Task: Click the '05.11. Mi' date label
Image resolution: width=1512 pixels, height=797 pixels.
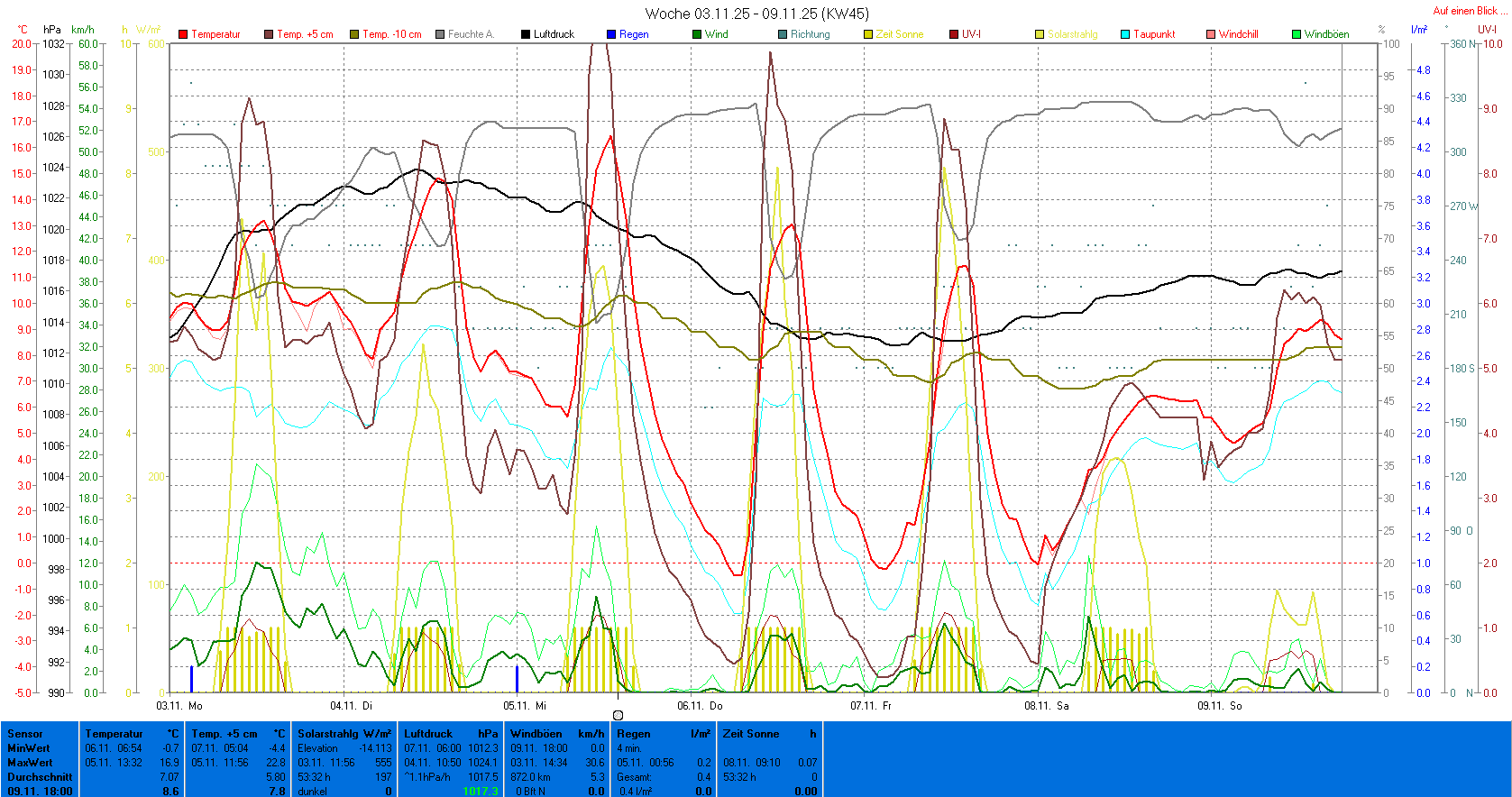Action: pyautogui.click(x=525, y=706)
